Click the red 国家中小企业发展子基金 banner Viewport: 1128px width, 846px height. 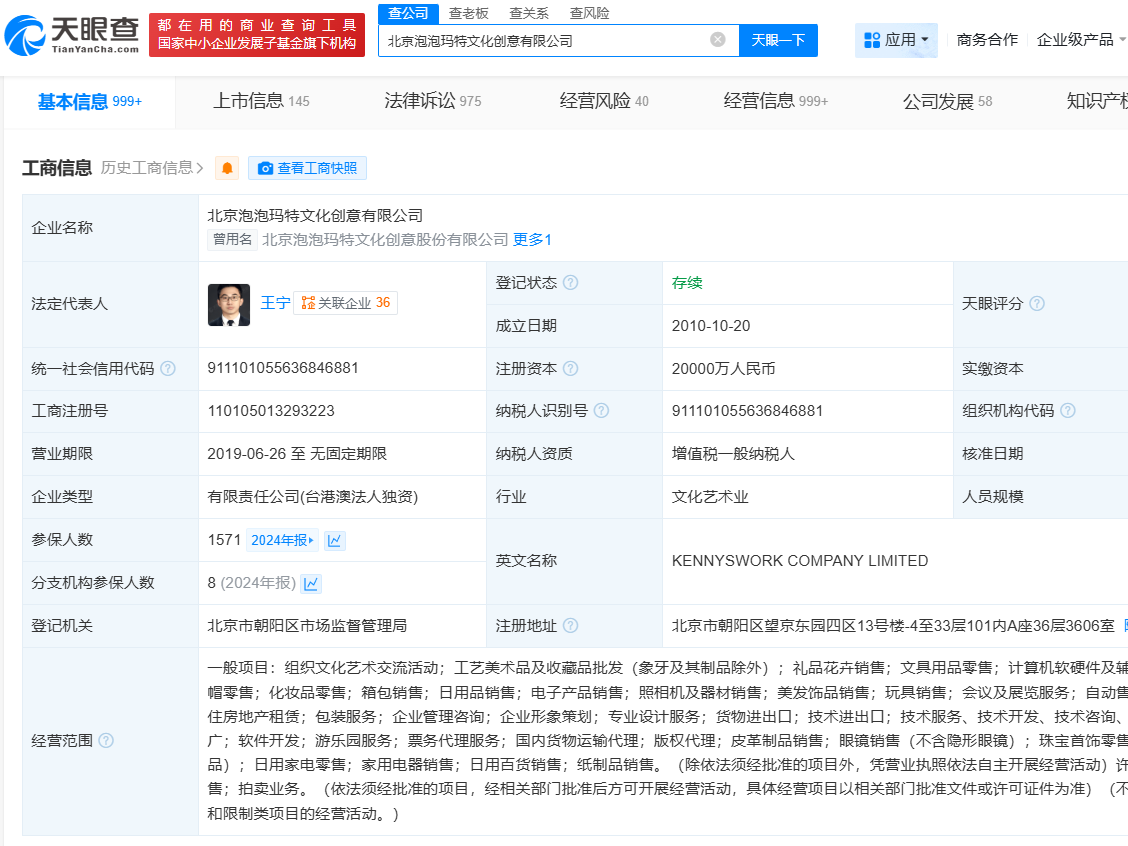(x=257, y=35)
